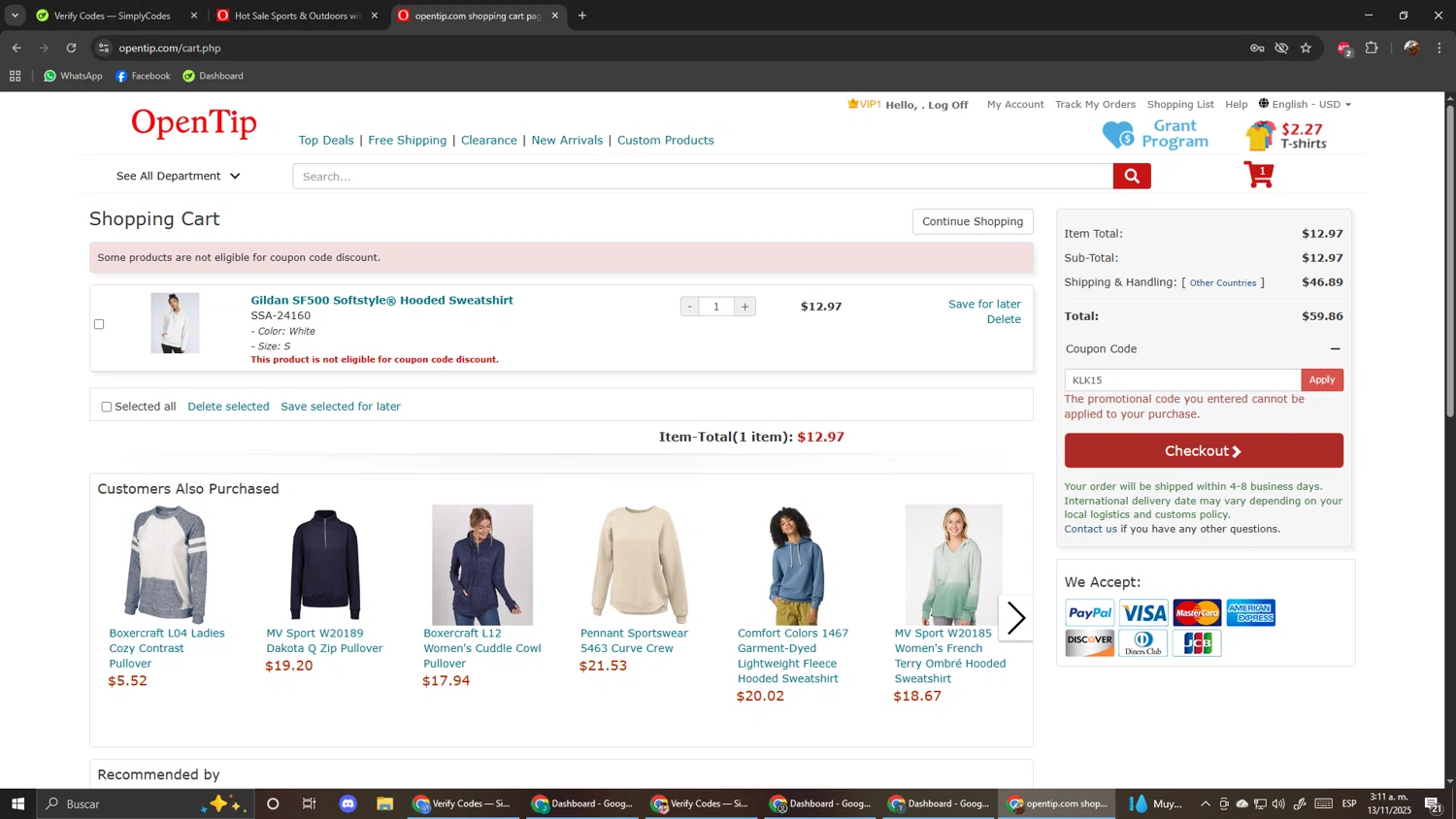Viewport: 1456px width, 819px height.
Task: Click the Contact us link
Action: pyautogui.click(x=1090, y=529)
